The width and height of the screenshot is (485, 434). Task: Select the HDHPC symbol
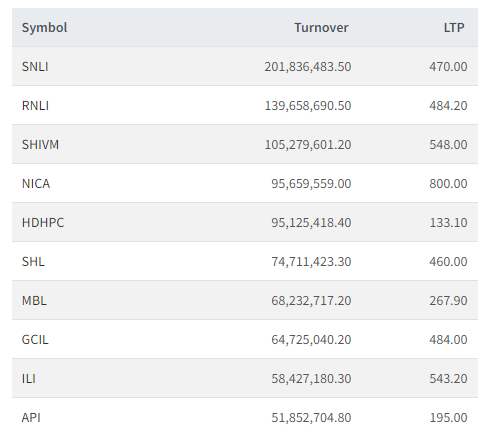[x=43, y=223]
